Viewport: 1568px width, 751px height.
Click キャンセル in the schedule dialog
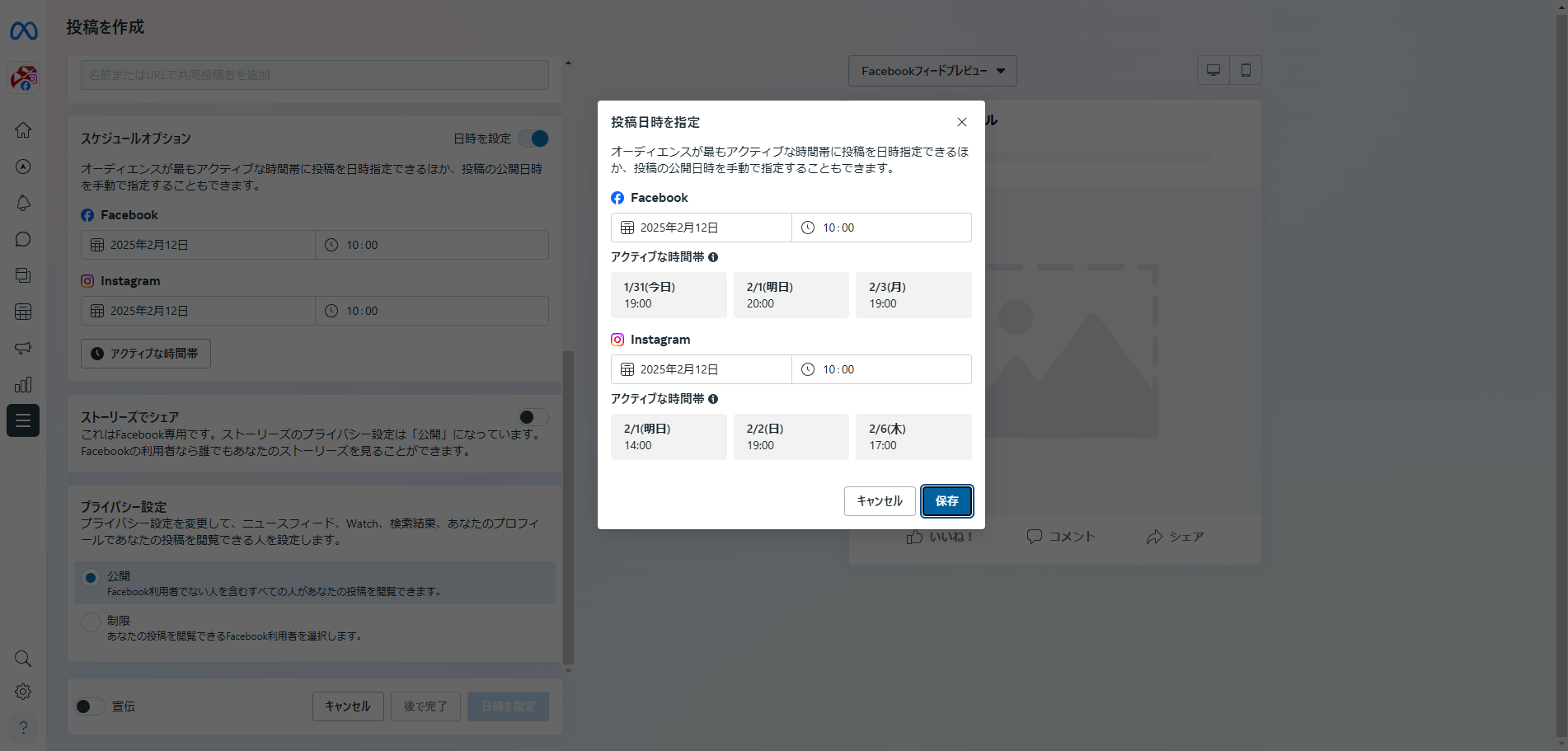tap(879, 501)
